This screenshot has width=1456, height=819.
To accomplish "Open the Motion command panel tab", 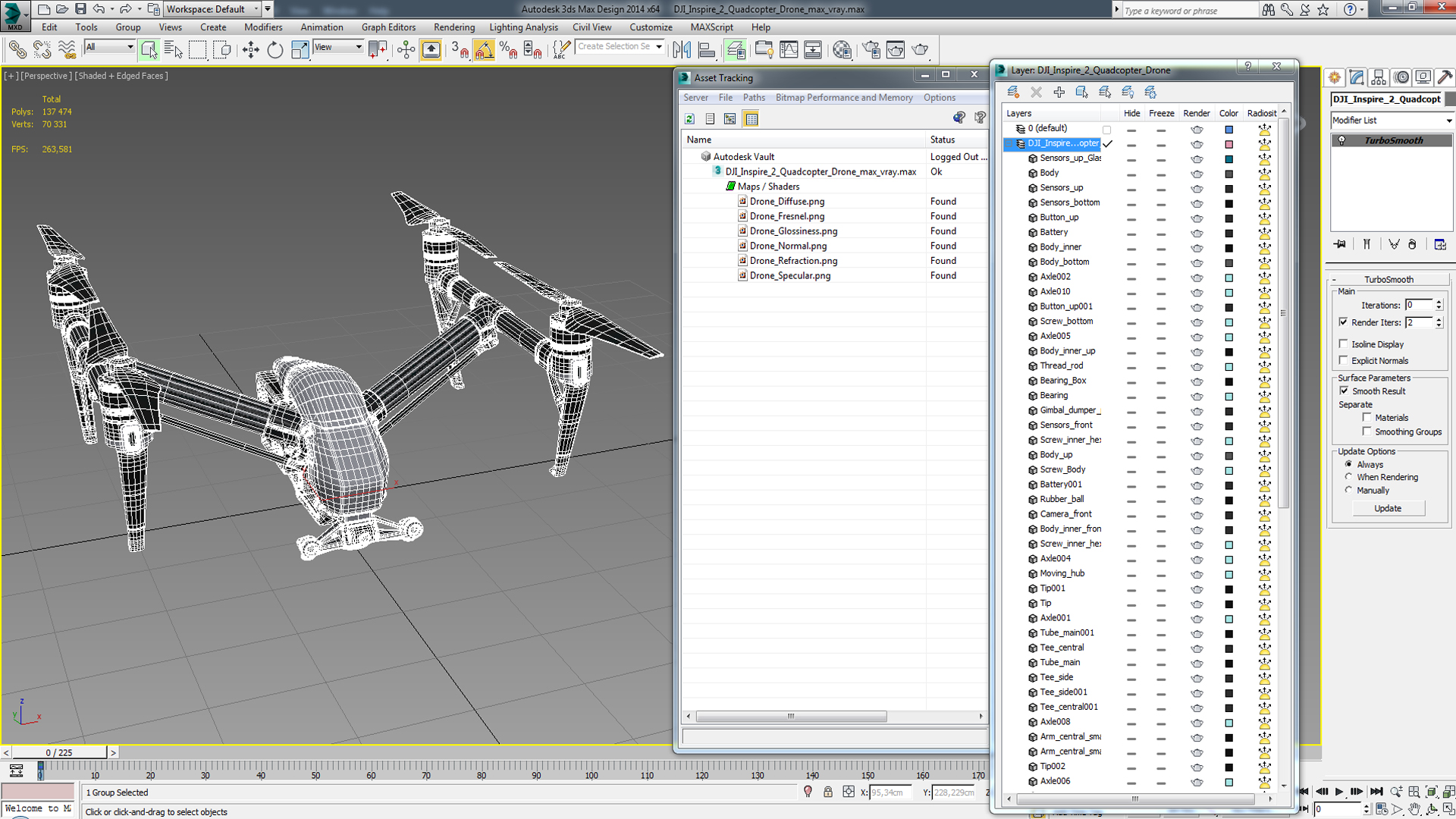I will coord(1401,77).
